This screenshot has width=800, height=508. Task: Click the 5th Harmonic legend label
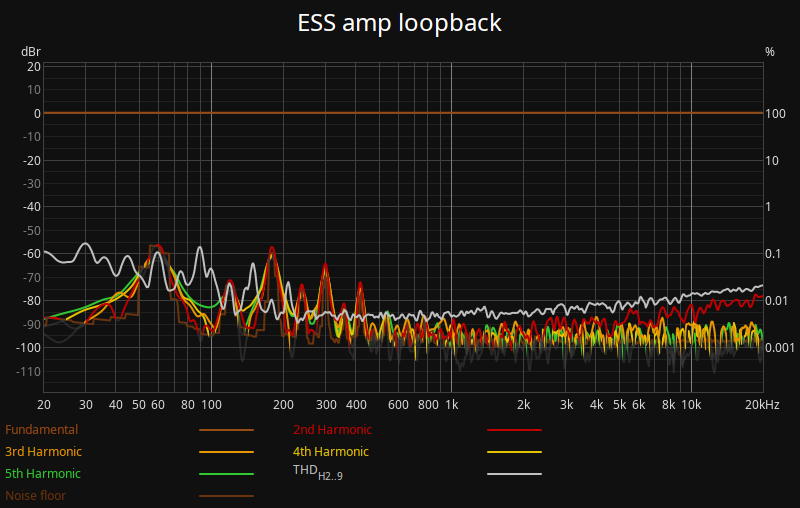coord(43,473)
